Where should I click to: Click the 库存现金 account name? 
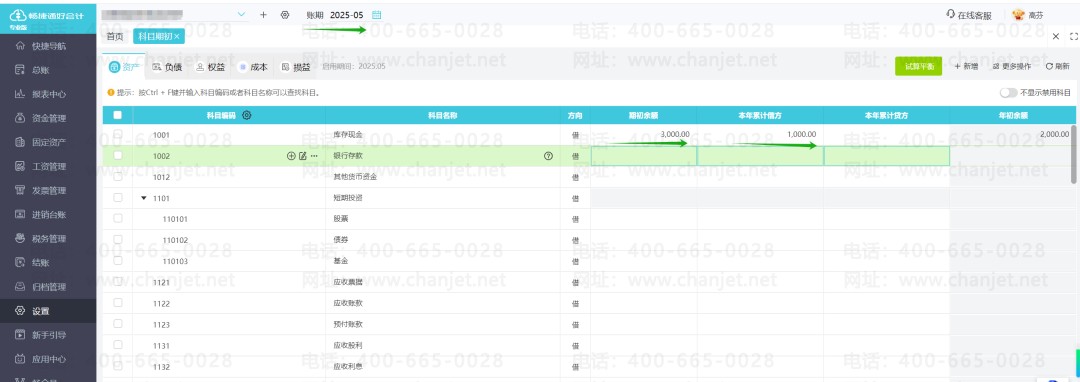click(347, 135)
